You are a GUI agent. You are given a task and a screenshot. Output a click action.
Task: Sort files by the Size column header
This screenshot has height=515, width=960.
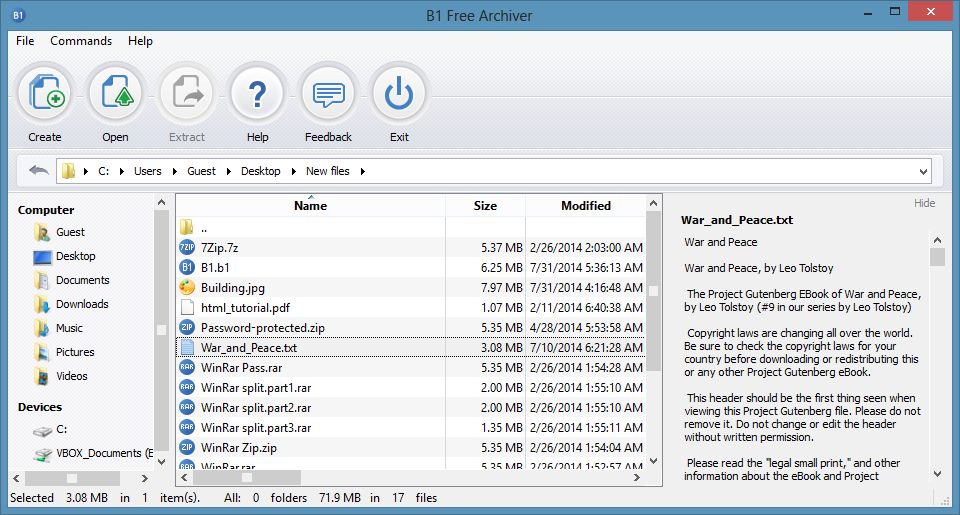485,206
